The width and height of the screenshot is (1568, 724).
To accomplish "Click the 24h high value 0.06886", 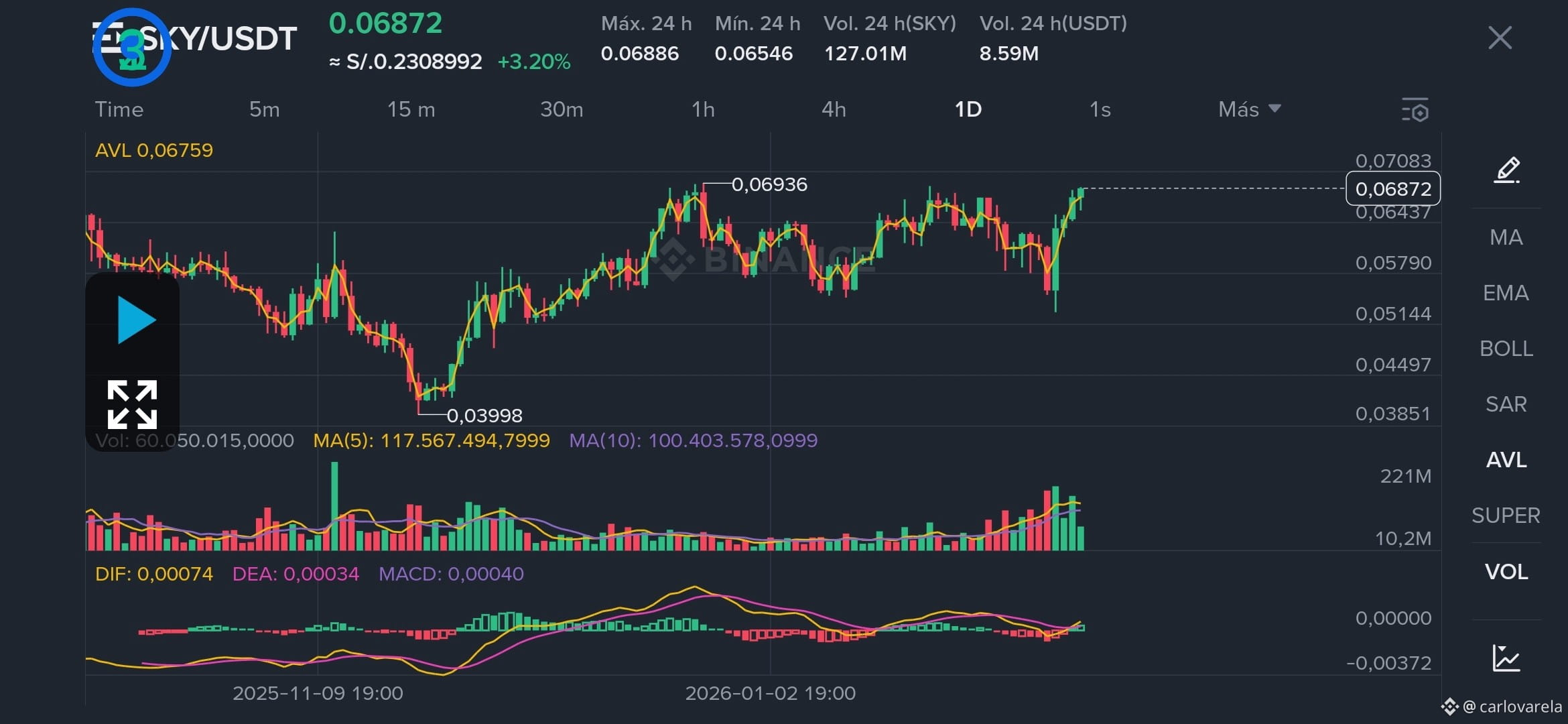I will pyautogui.click(x=640, y=54).
